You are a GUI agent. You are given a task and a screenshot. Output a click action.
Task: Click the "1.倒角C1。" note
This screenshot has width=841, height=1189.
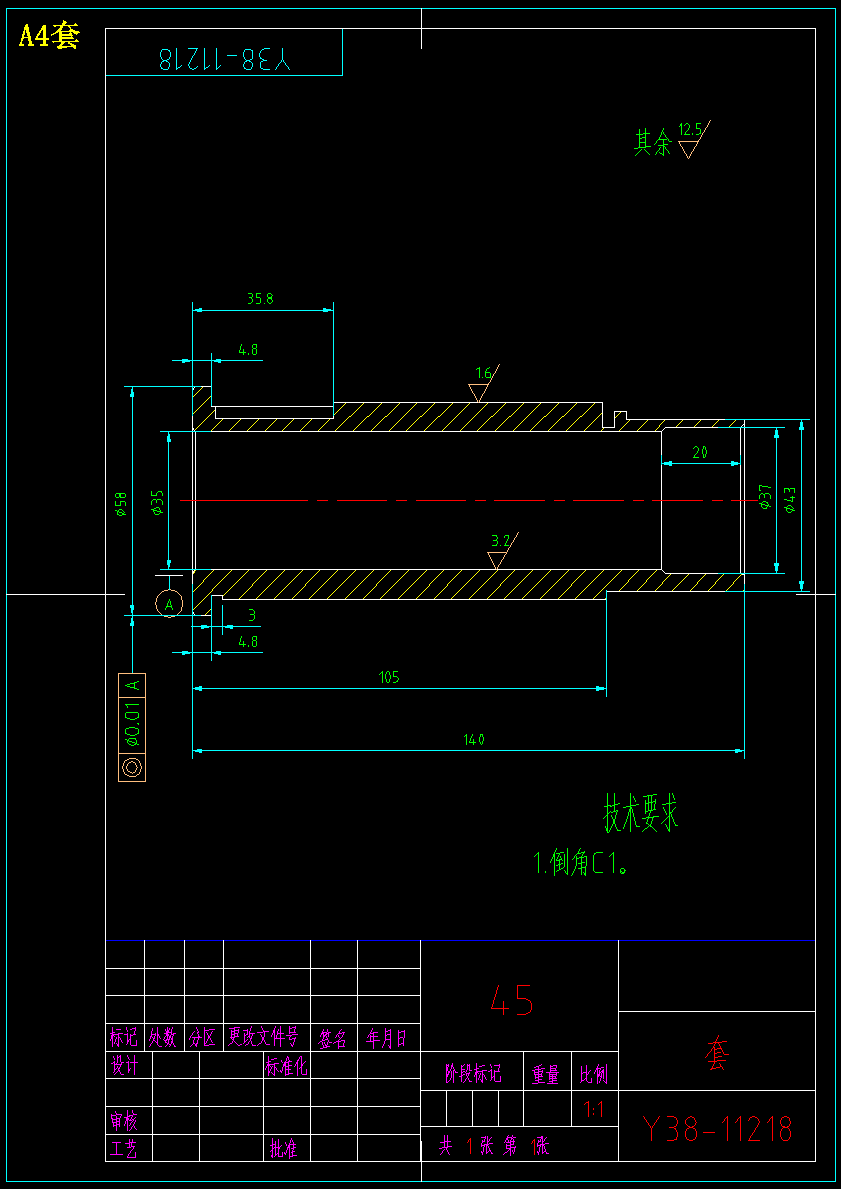pyautogui.click(x=581, y=865)
